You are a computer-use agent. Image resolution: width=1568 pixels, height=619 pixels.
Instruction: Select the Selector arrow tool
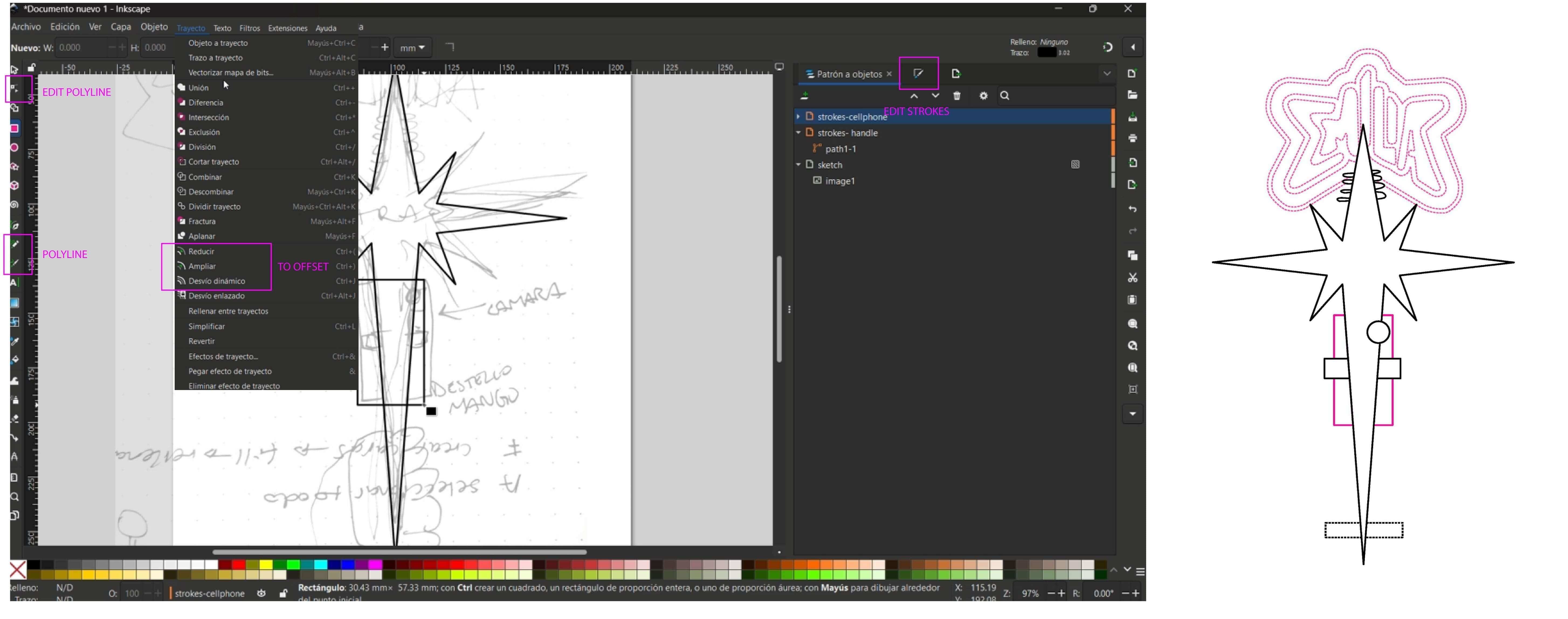15,70
